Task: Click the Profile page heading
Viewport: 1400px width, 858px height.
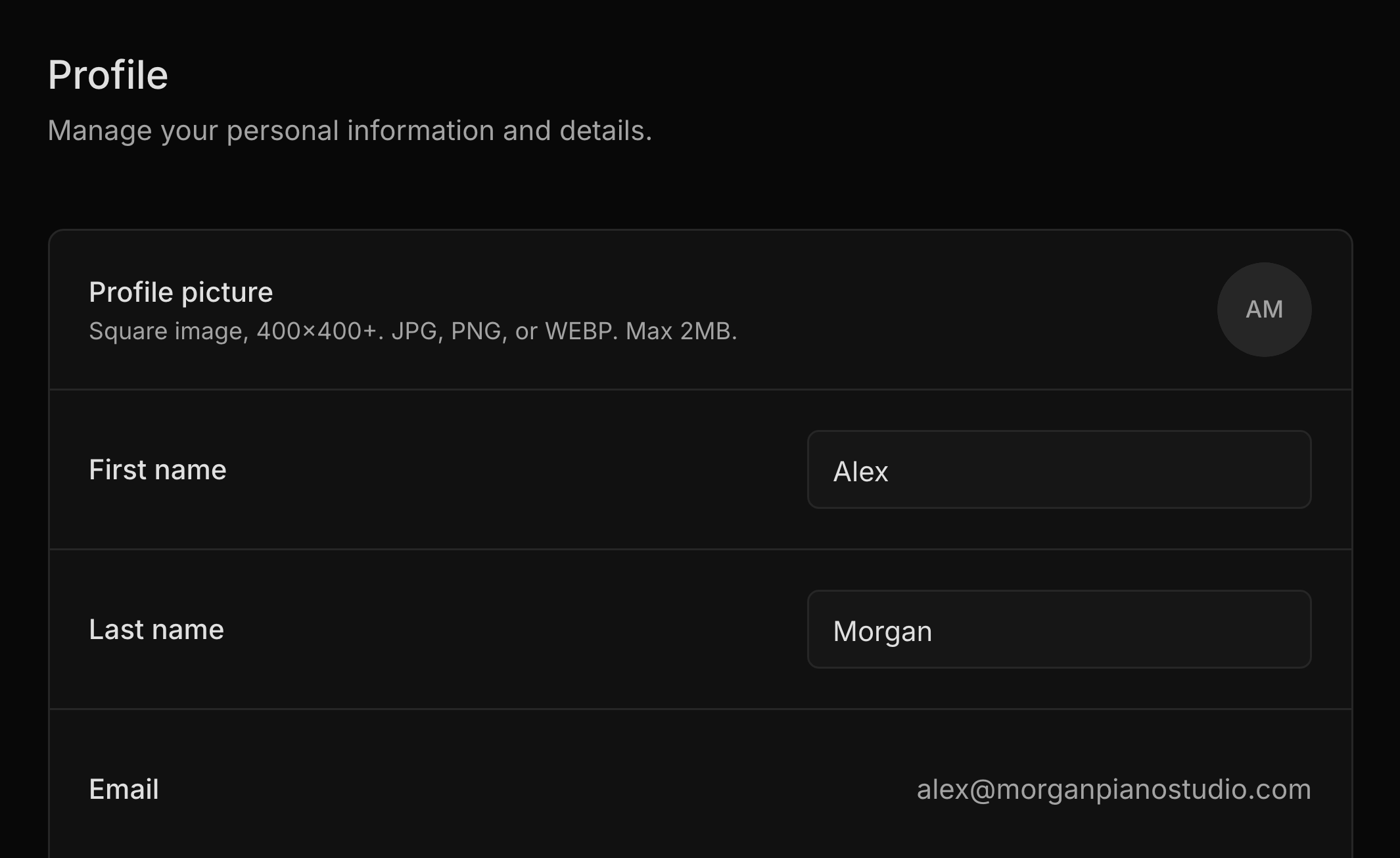Action: point(108,75)
